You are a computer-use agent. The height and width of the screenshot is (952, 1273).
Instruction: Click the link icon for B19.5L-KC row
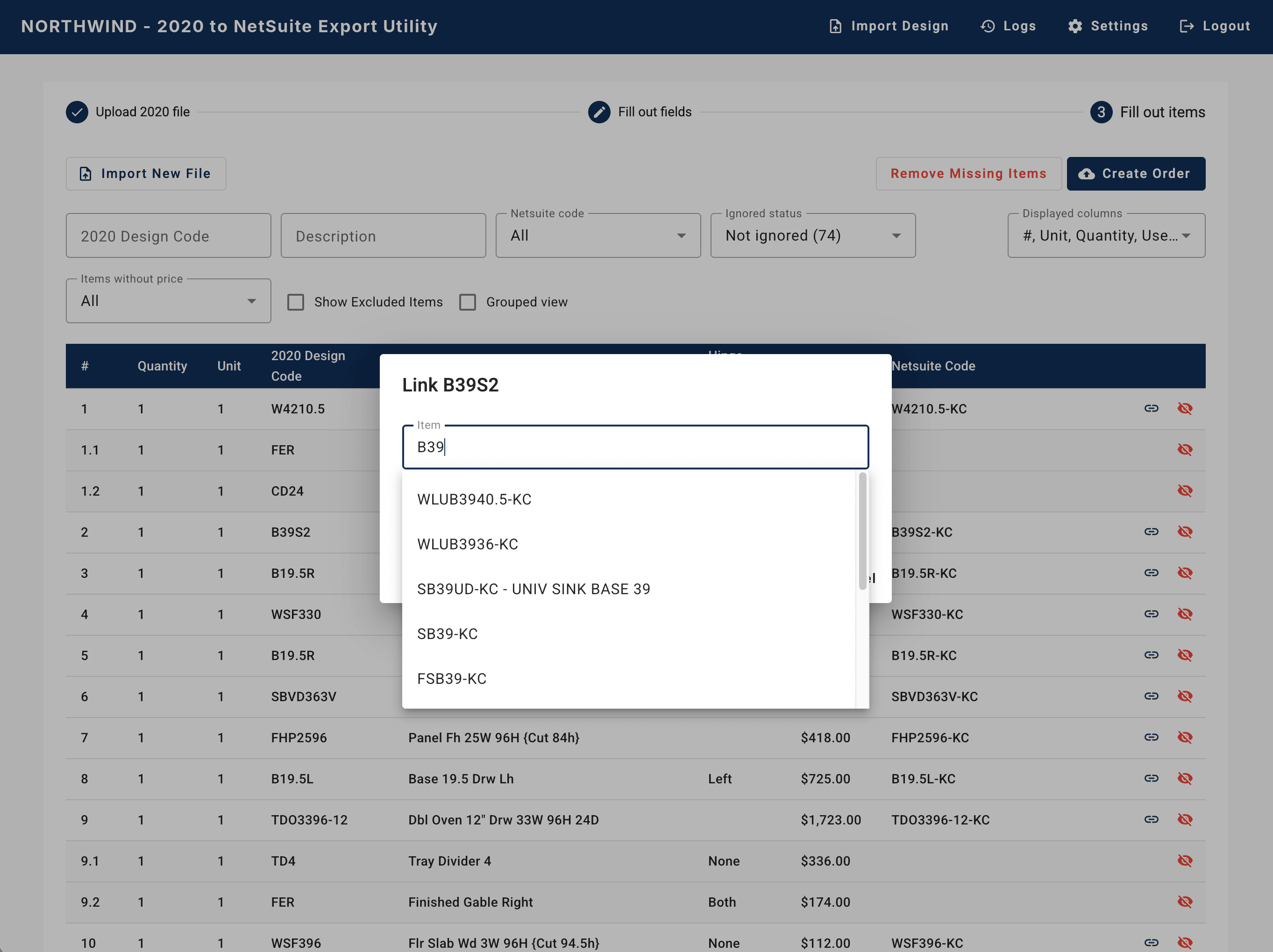[x=1151, y=778]
